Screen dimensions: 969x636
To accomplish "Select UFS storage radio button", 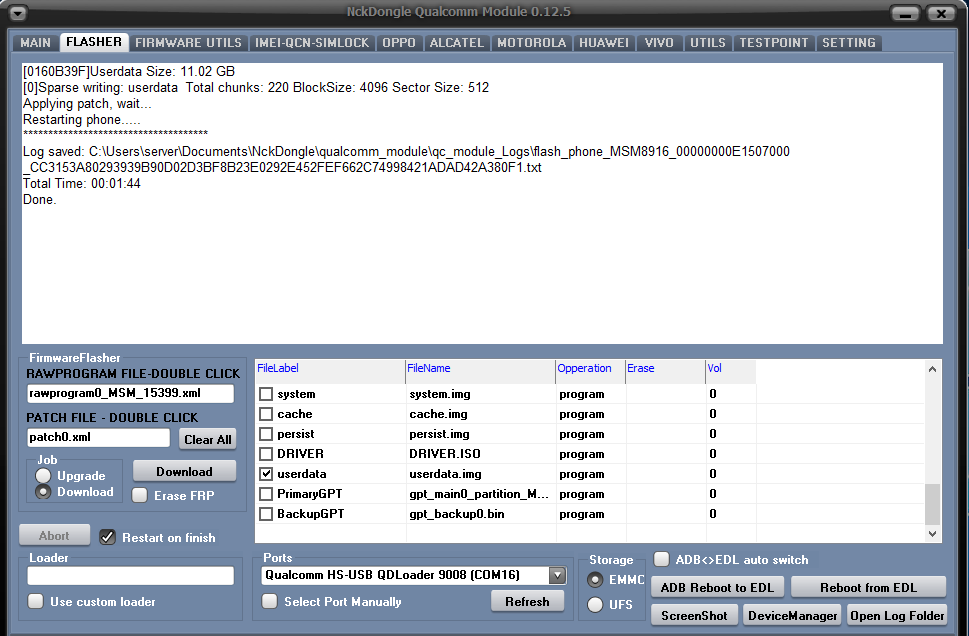I will click(595, 604).
